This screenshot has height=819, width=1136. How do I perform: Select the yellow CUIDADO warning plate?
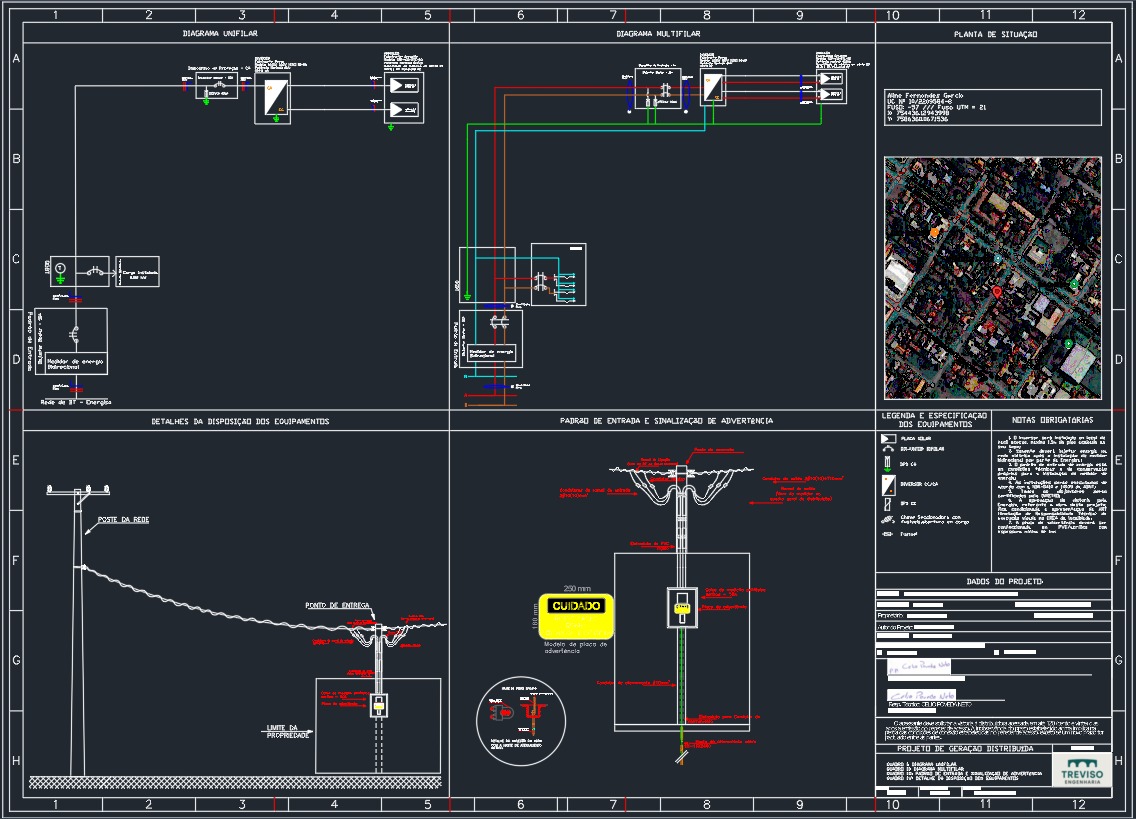(x=576, y=617)
